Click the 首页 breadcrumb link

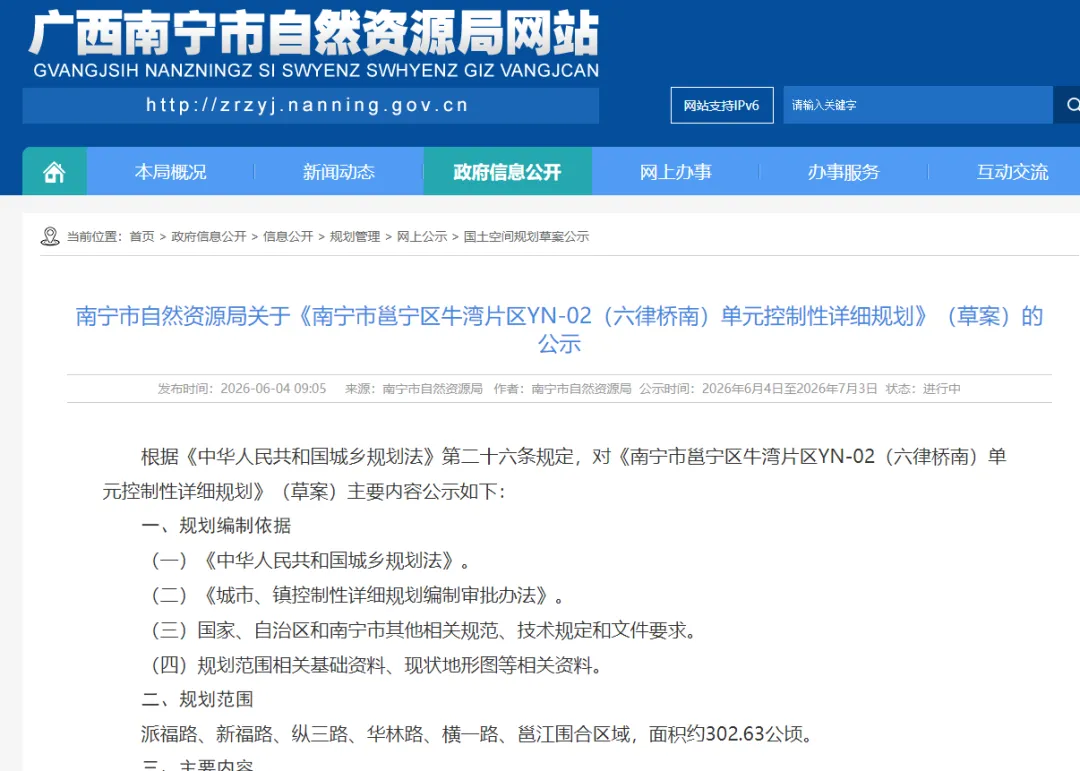click(142, 236)
